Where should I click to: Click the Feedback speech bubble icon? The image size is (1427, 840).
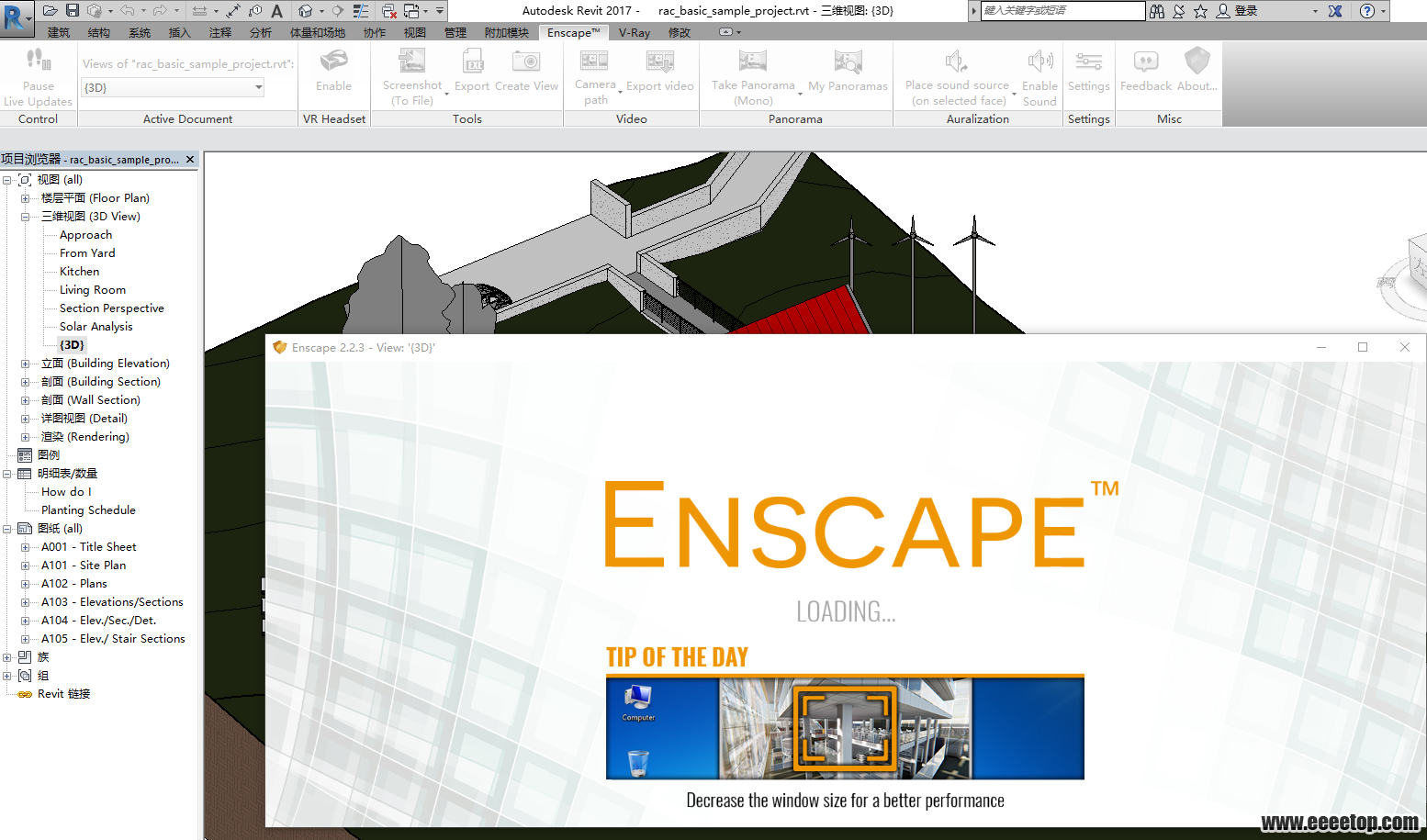coord(1145,62)
